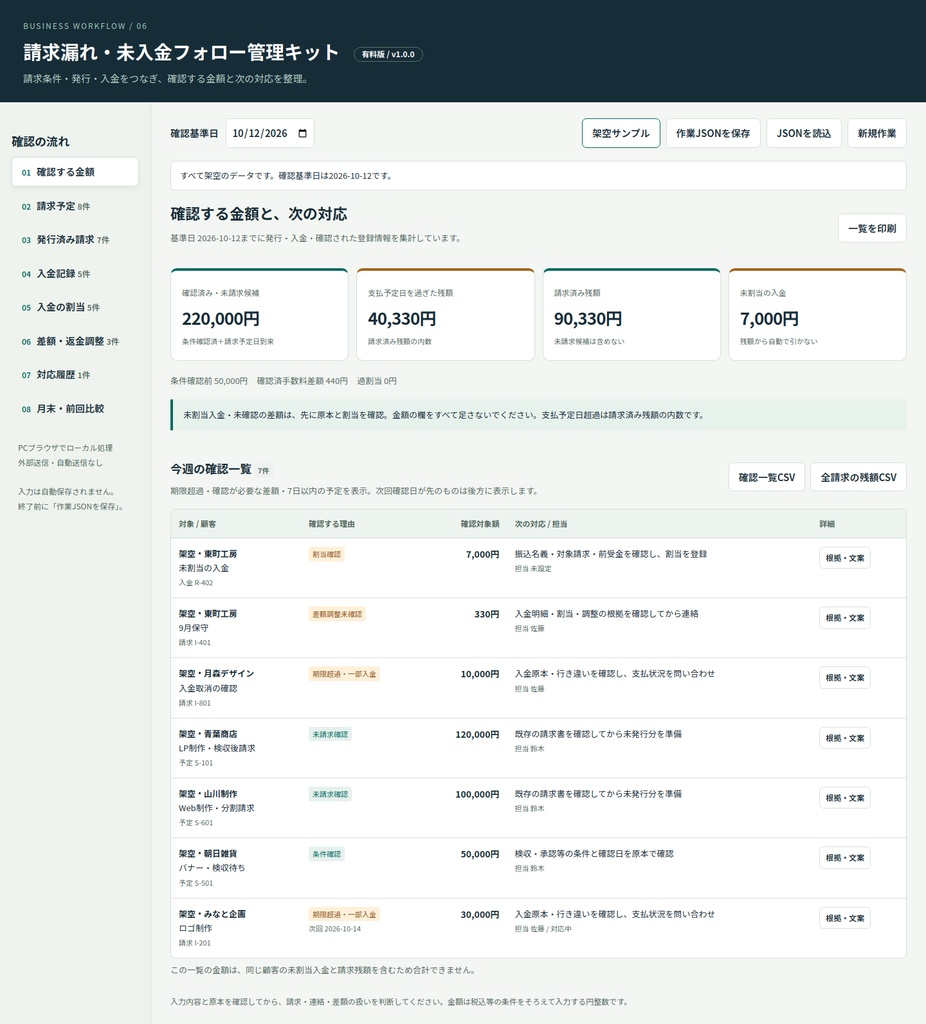Click the 架空・青葉商店 customer name
Image resolution: width=926 pixels, height=1024 pixels.
208,734
